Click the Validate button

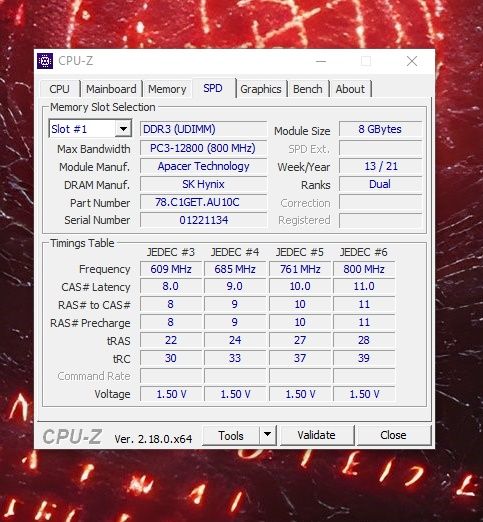tap(317, 435)
